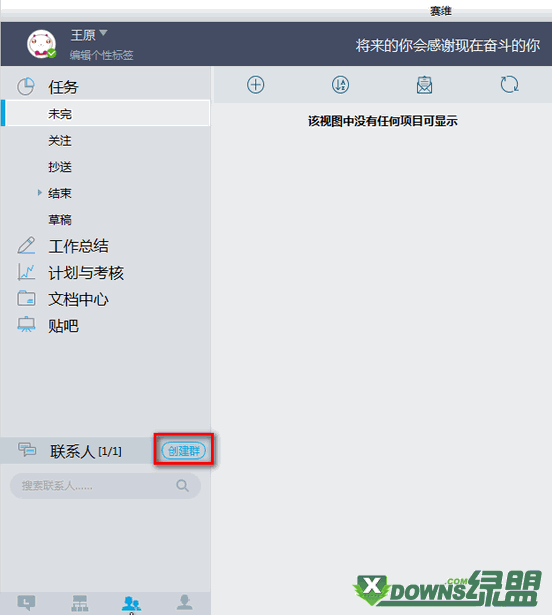Switch to the organization chart bottom tab
This screenshot has width=552, height=615.
pos(80,603)
